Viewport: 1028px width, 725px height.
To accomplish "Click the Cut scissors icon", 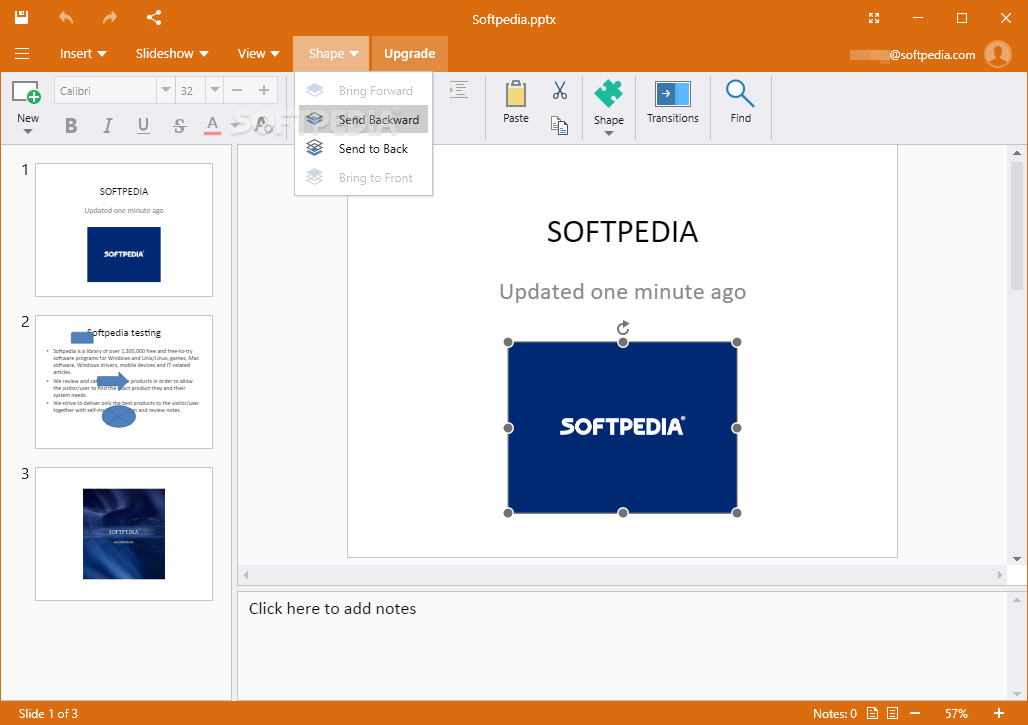I will 559,90.
